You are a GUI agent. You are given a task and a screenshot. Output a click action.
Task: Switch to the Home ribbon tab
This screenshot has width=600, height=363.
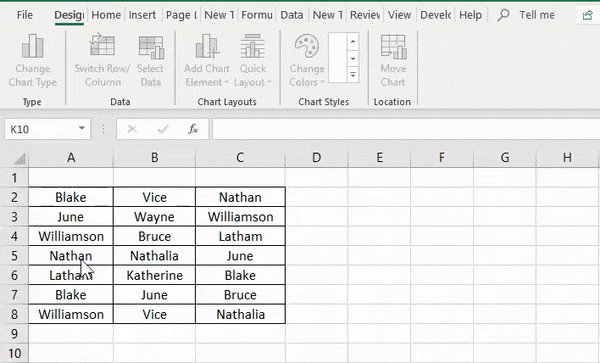[106, 15]
